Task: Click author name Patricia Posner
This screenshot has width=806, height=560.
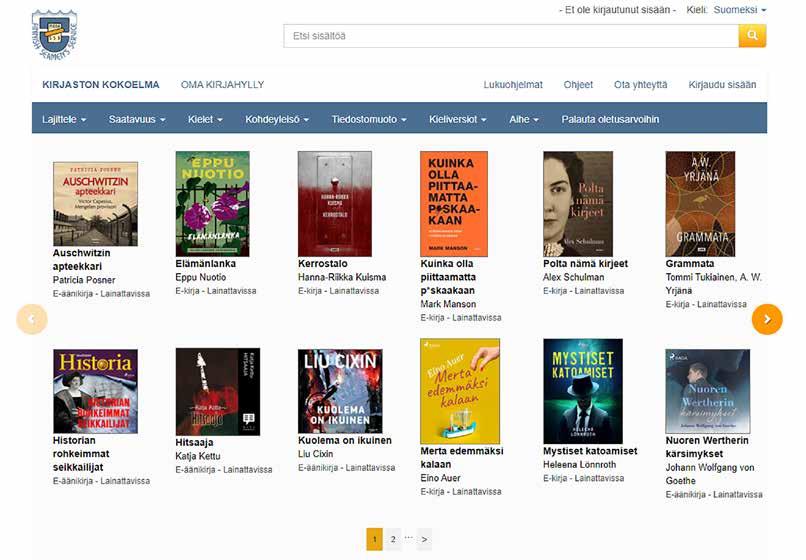Action: (84, 280)
